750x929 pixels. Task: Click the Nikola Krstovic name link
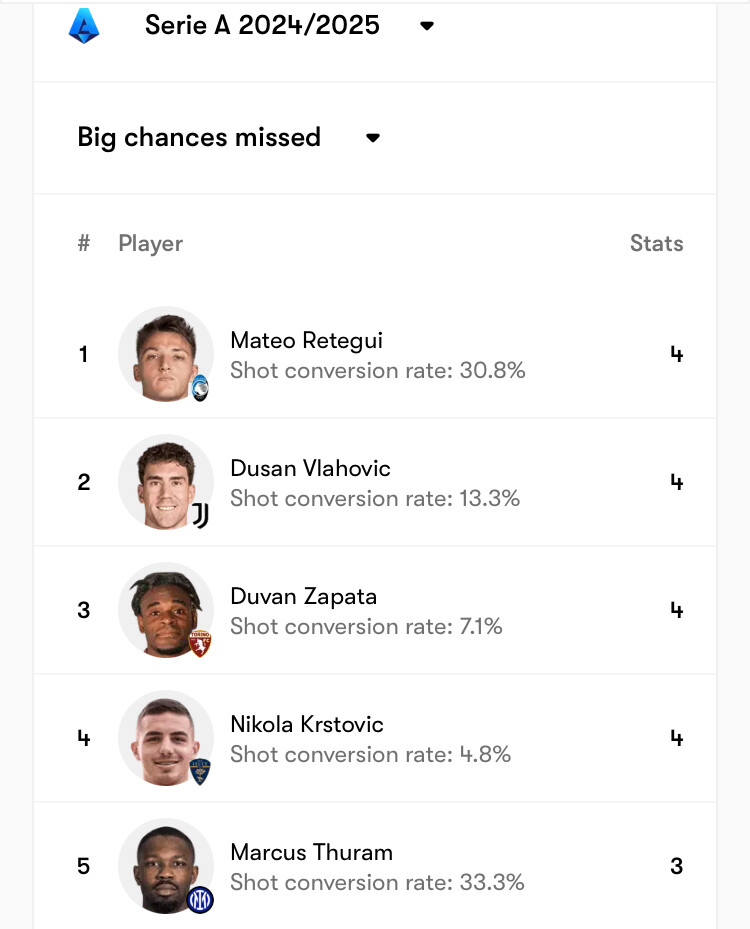306,724
